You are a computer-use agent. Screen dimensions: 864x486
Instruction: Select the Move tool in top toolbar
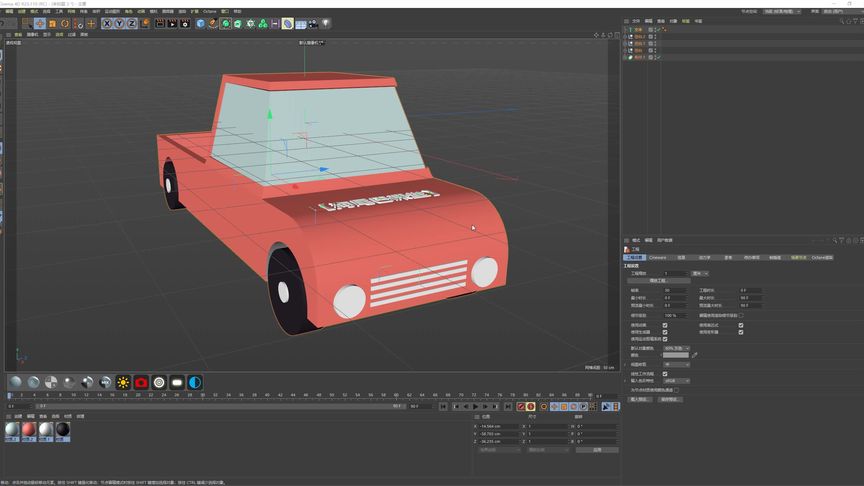[40, 23]
